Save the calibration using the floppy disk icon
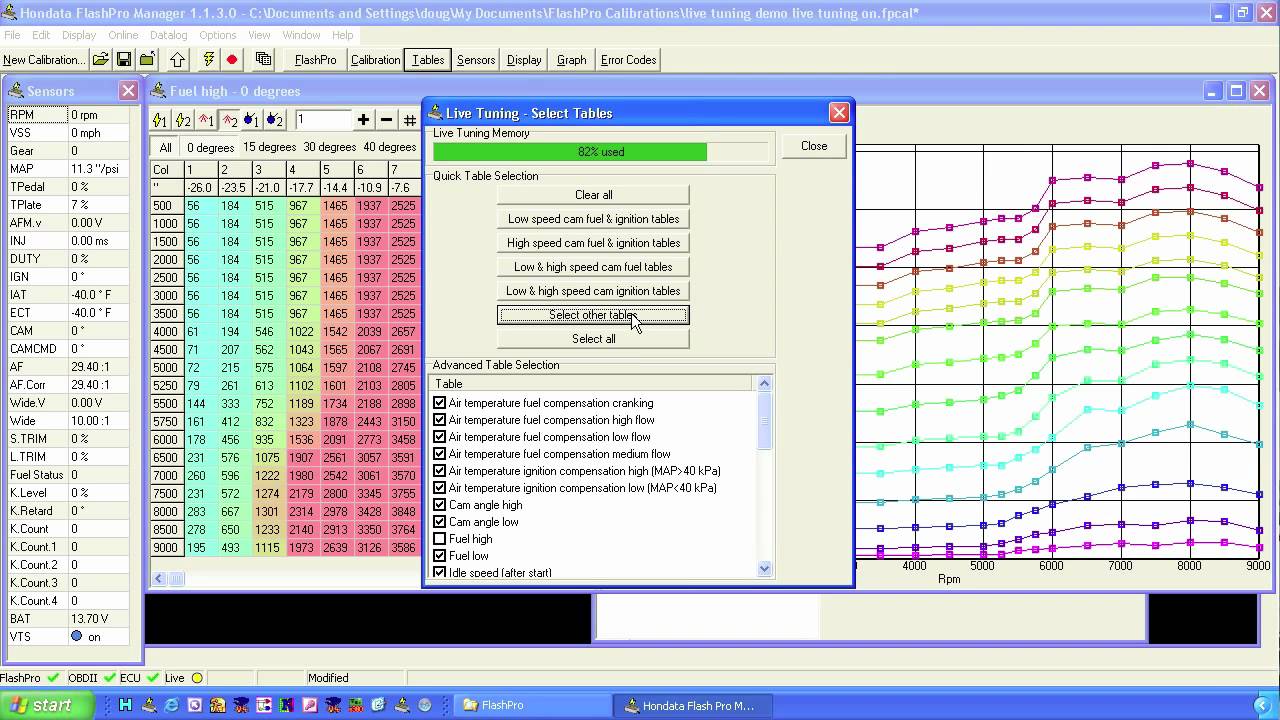The height and width of the screenshot is (720, 1280). click(124, 60)
